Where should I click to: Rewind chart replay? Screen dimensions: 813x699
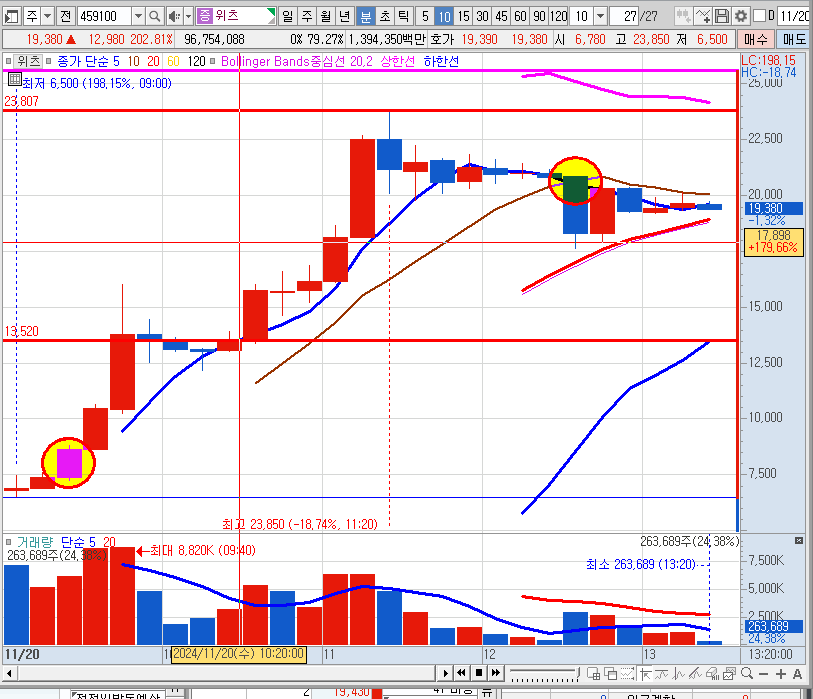click(x=461, y=673)
